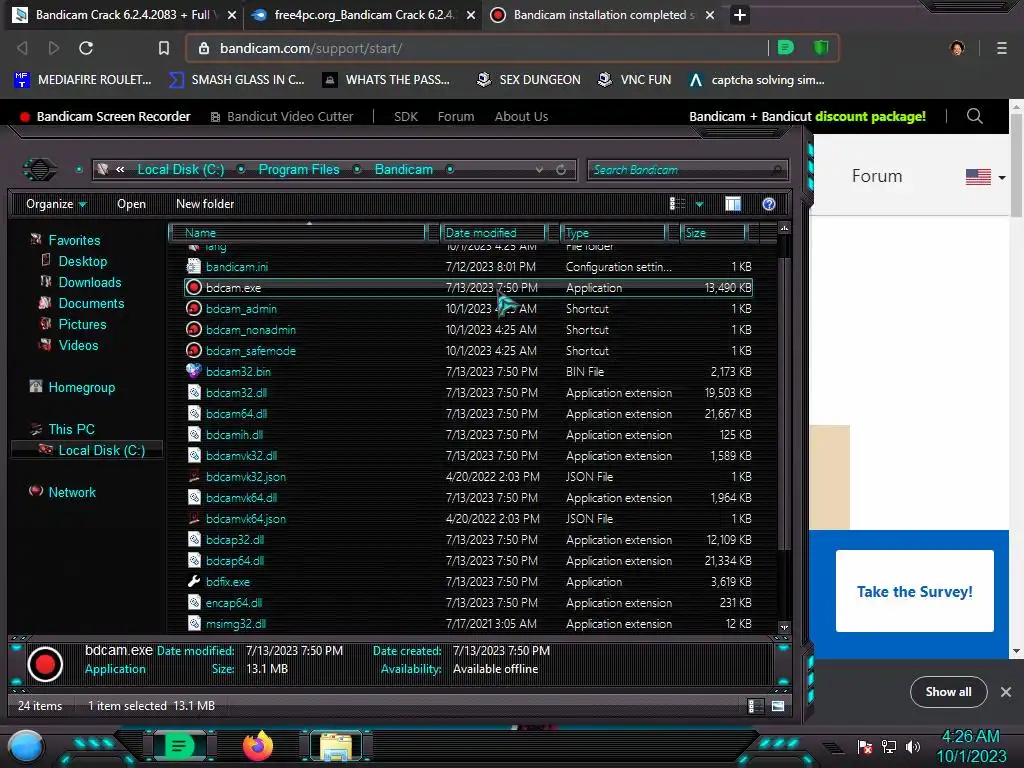
Task: Expand Local Disk (C:) breadcrumb arrow
Action: (x=241, y=170)
